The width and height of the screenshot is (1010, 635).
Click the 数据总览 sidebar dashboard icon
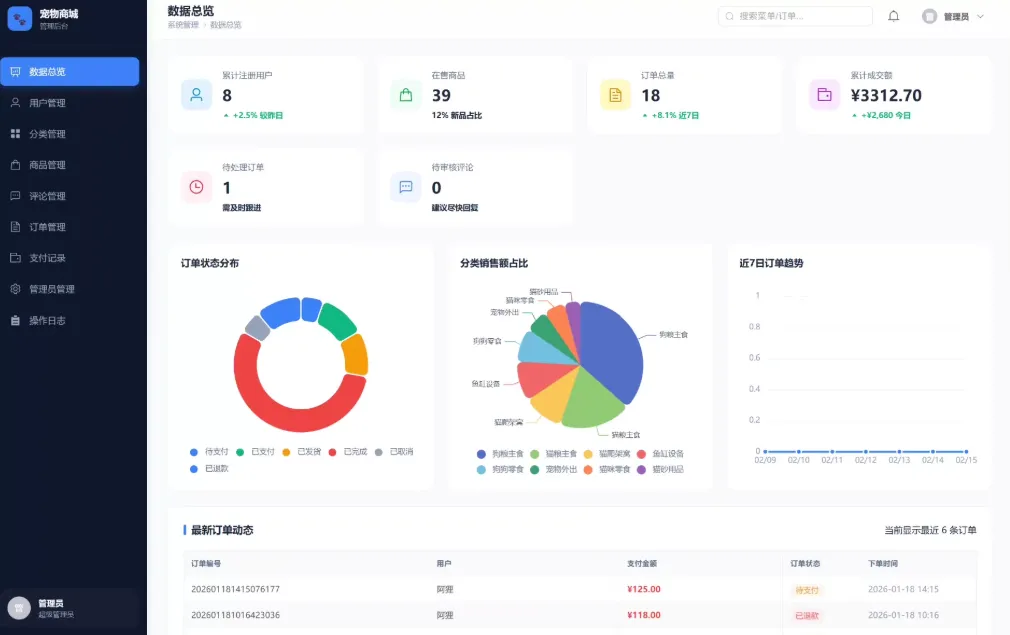[15, 71]
